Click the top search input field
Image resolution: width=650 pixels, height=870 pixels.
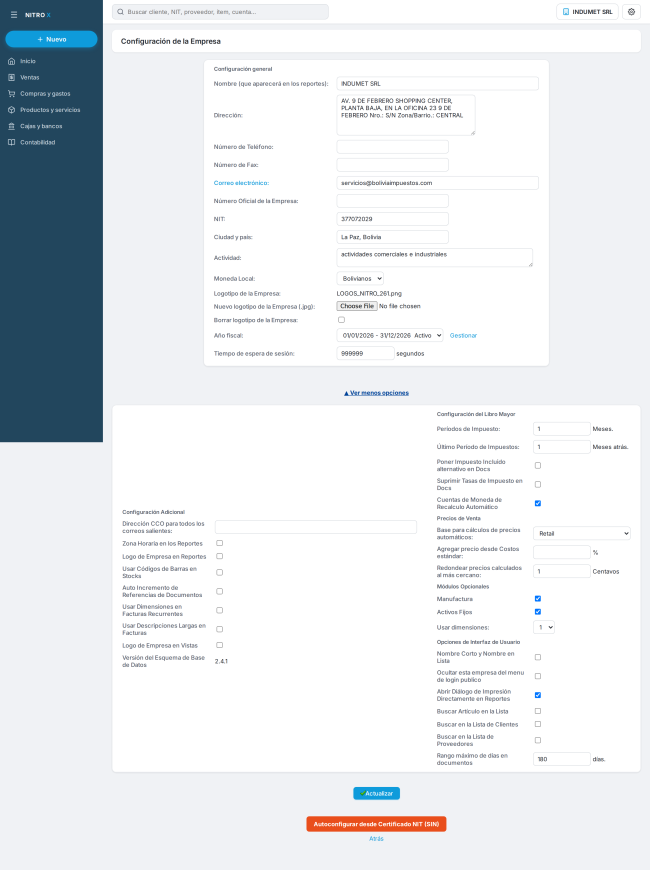(220, 12)
